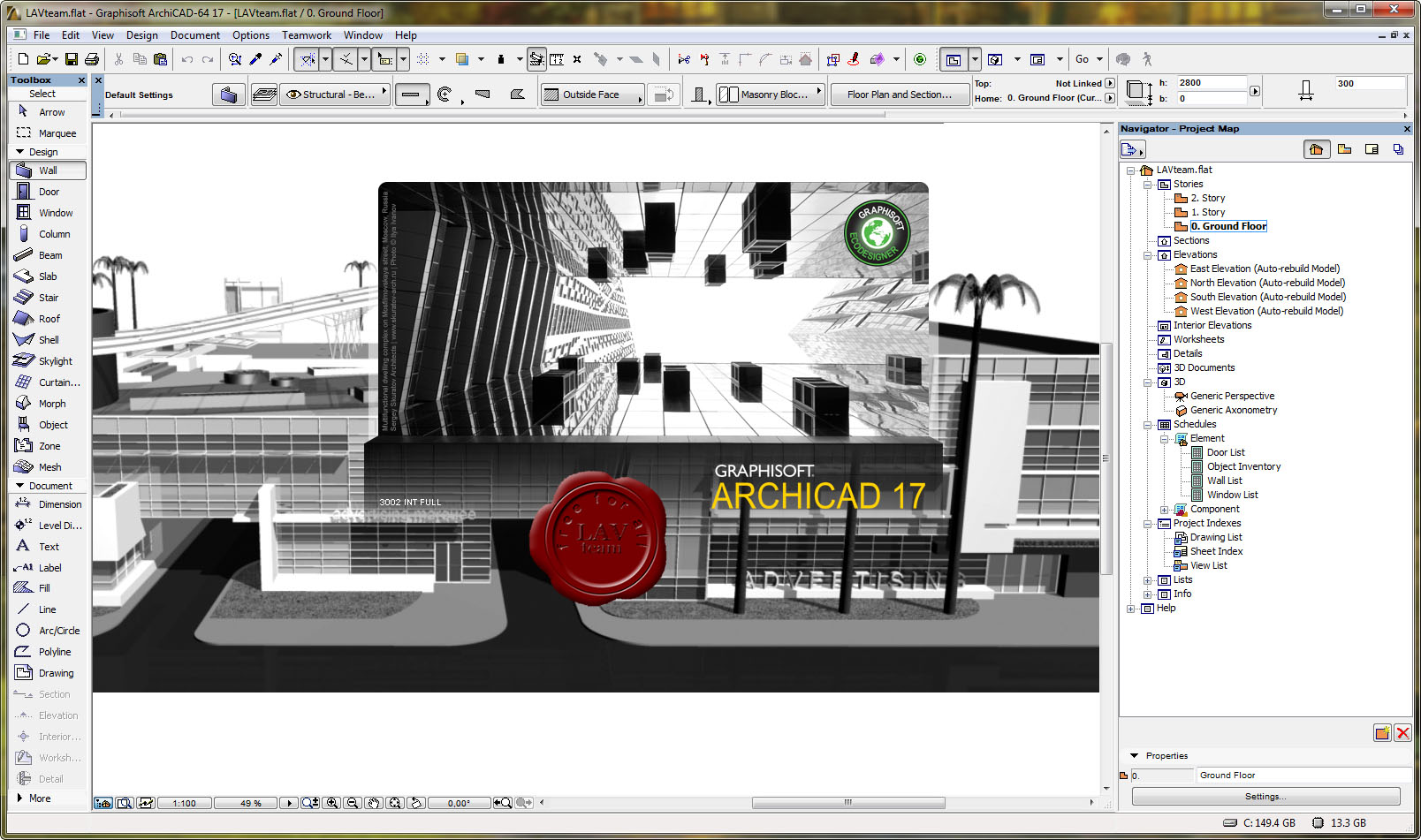Select the Window tool
Screen dimensions: 1421x840
[48, 213]
